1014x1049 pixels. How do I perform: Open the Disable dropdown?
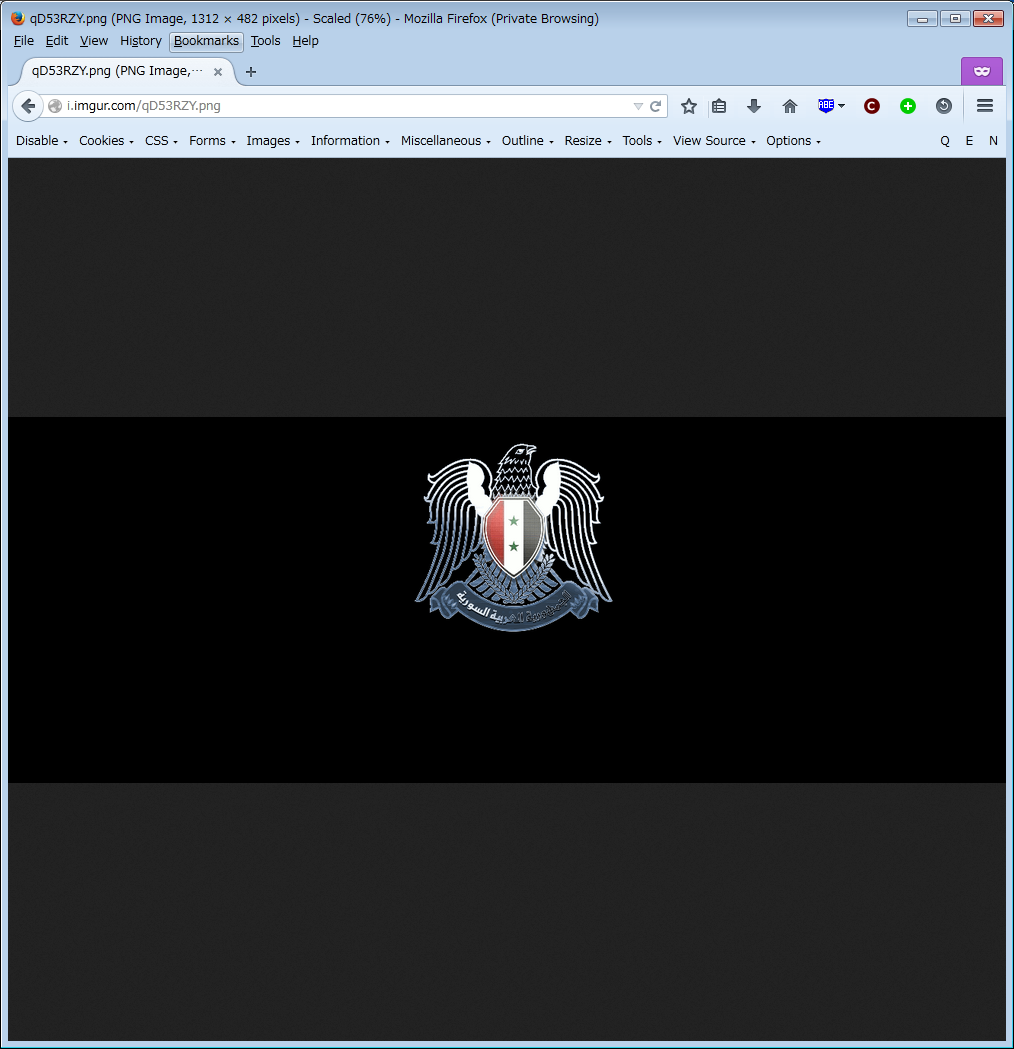click(x=41, y=140)
